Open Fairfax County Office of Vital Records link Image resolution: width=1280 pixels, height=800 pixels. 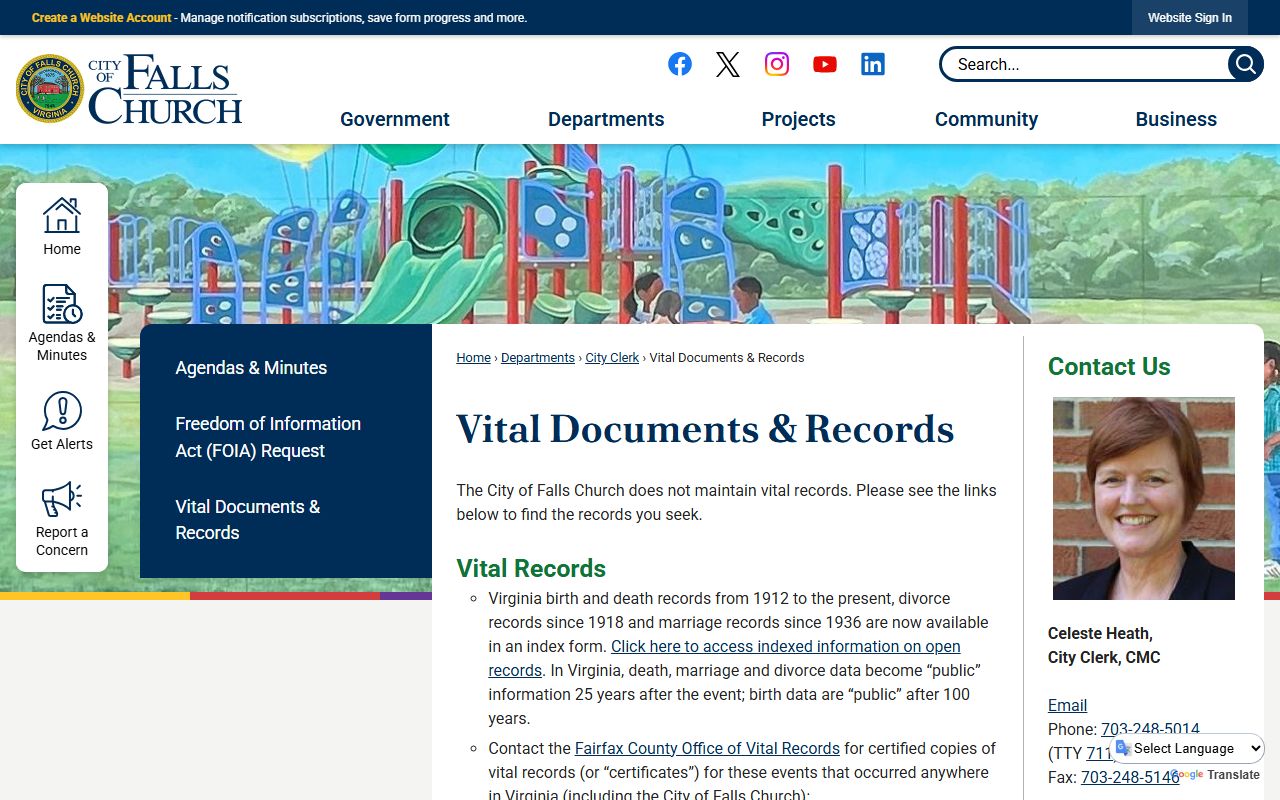(707, 748)
